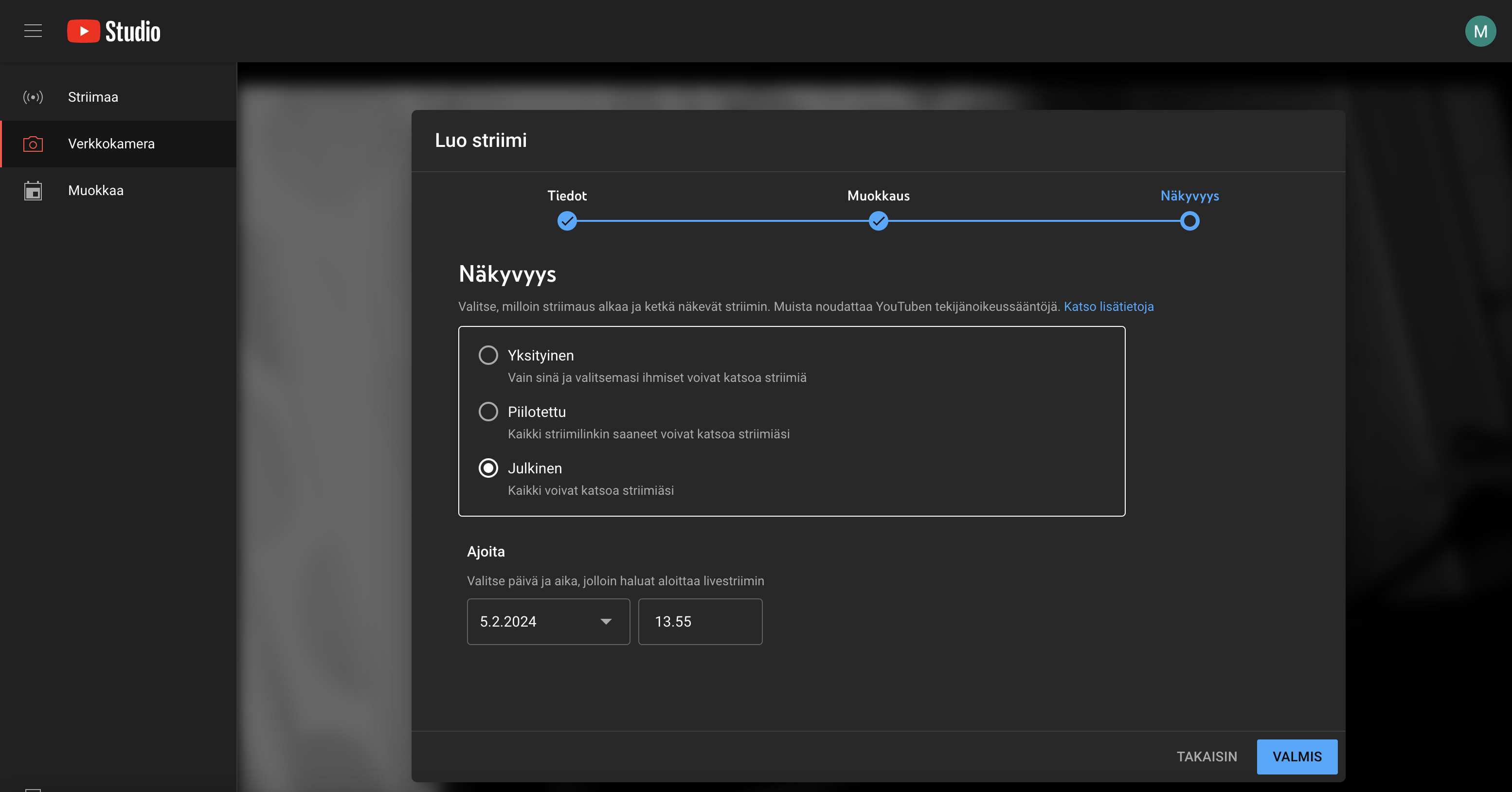Click the Tiedot step checkmark circle
This screenshot has height=792, width=1512.
coord(566,221)
